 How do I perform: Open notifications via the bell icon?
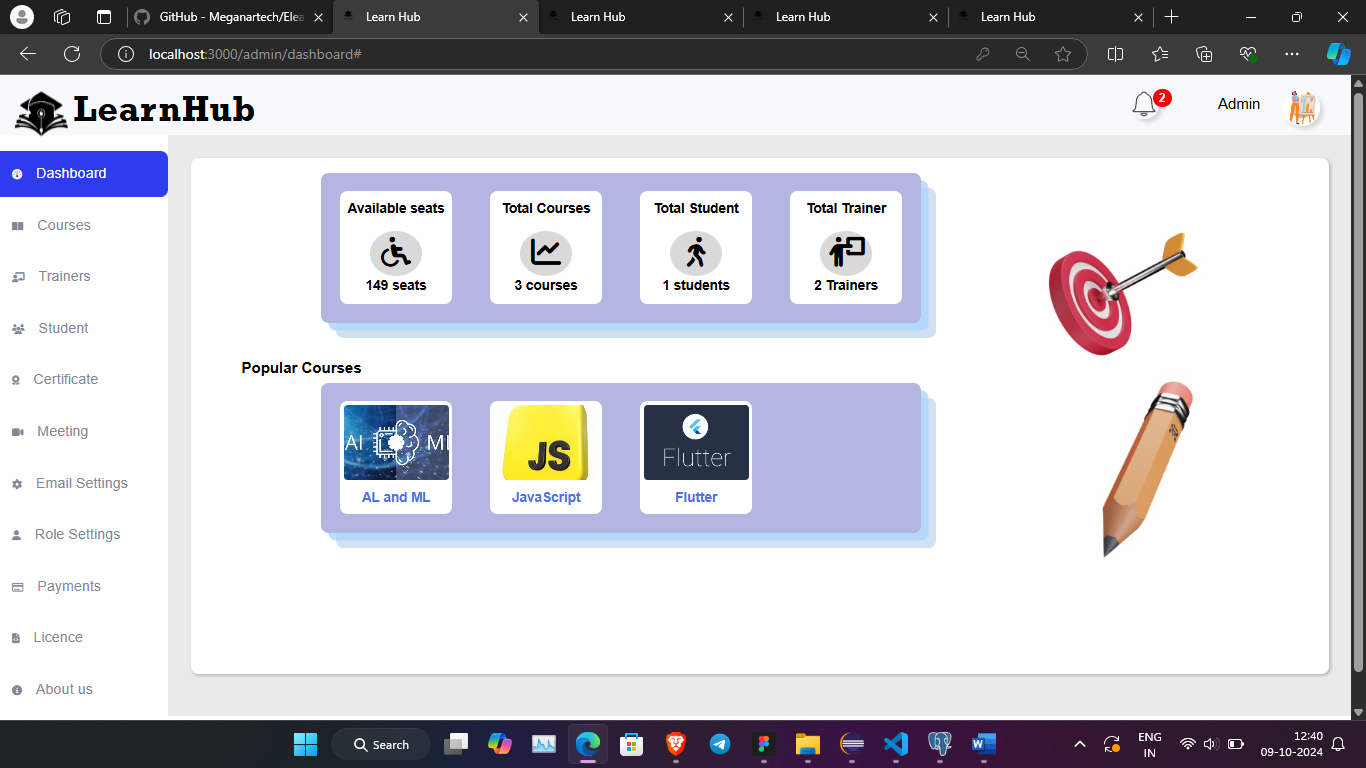click(x=1144, y=104)
